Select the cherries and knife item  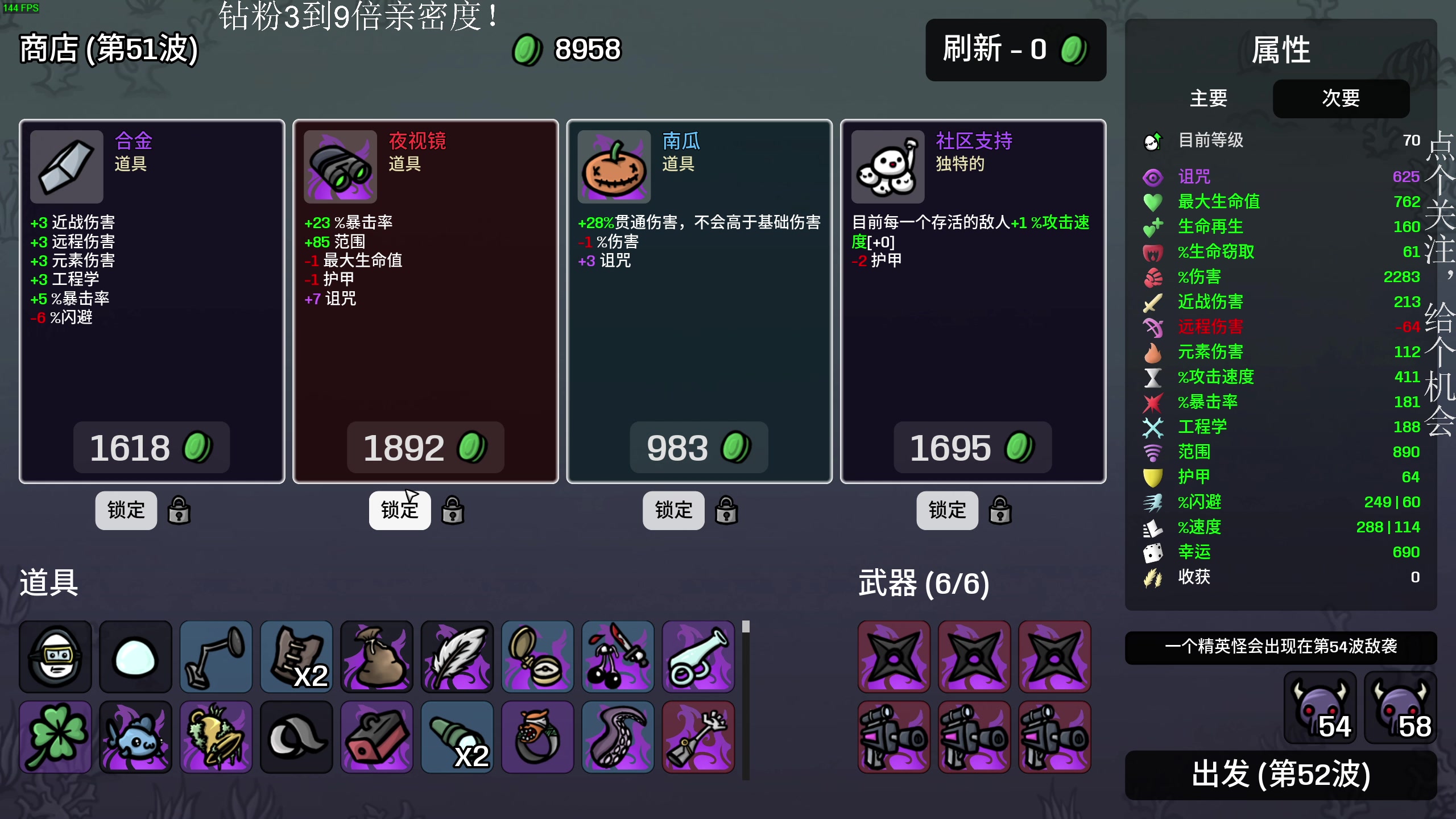[x=618, y=656]
